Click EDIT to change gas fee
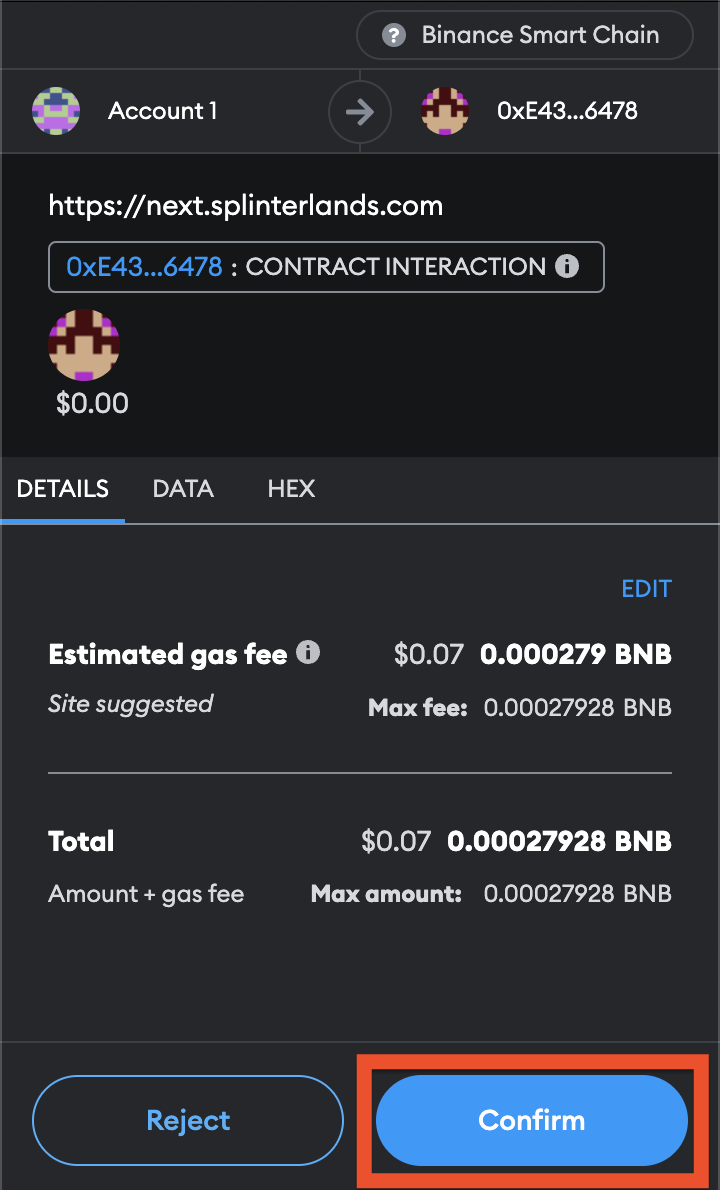720x1190 pixels. coord(646,589)
